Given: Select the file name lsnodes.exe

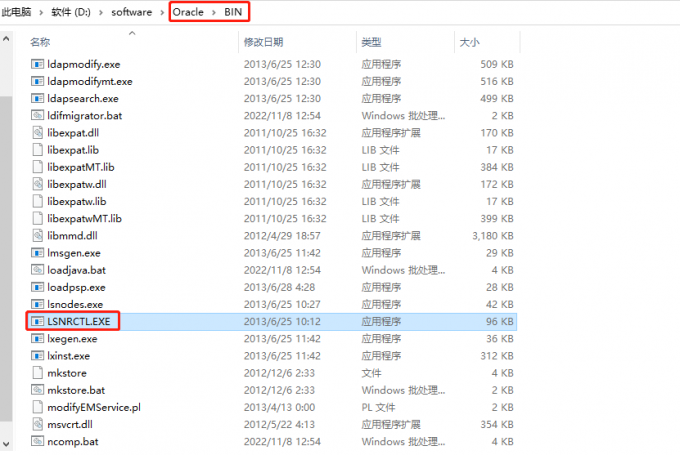Looking at the screenshot, I should pos(75,304).
